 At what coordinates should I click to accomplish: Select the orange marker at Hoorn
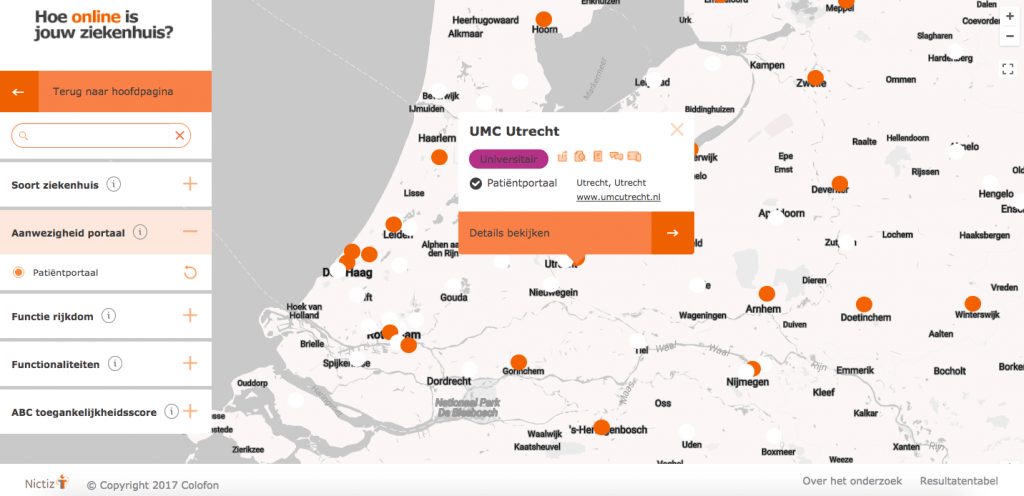543,20
